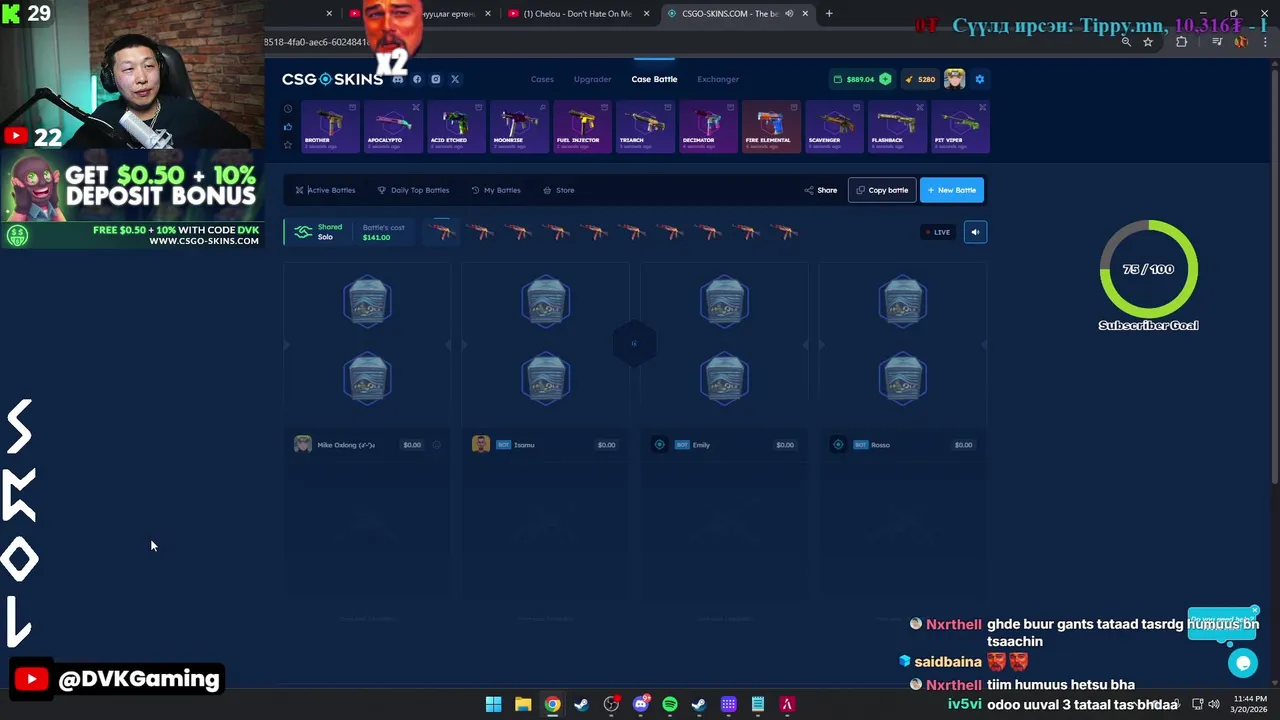Click bot Isamu player avatar
This screenshot has height=720, width=1280.
[481, 444]
